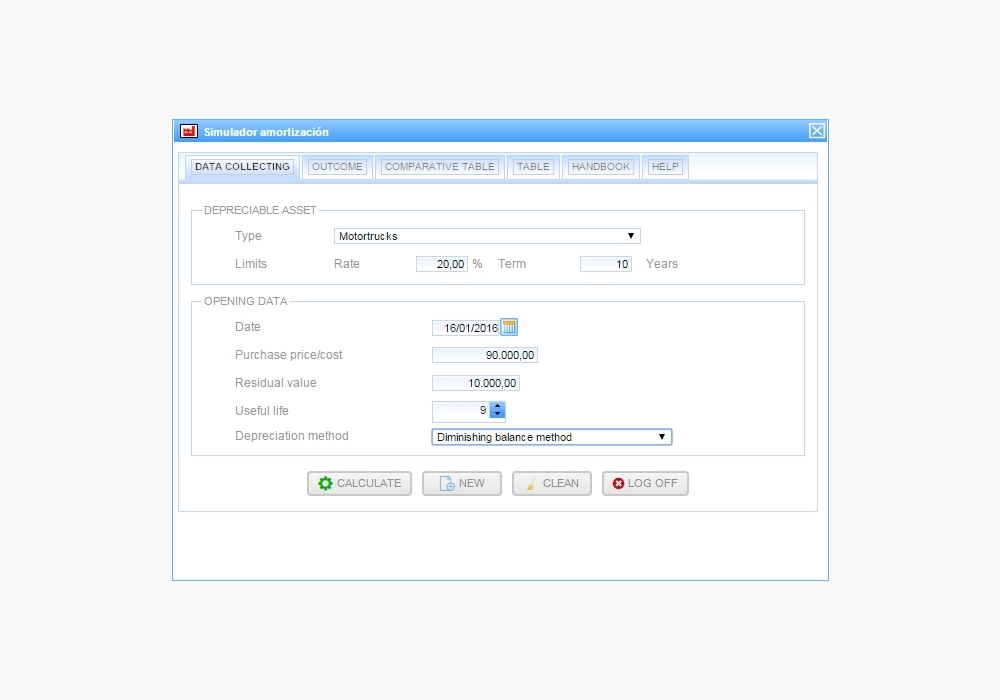Focus the Residual value input
Image resolution: width=1000 pixels, height=700 pixels.
point(475,383)
